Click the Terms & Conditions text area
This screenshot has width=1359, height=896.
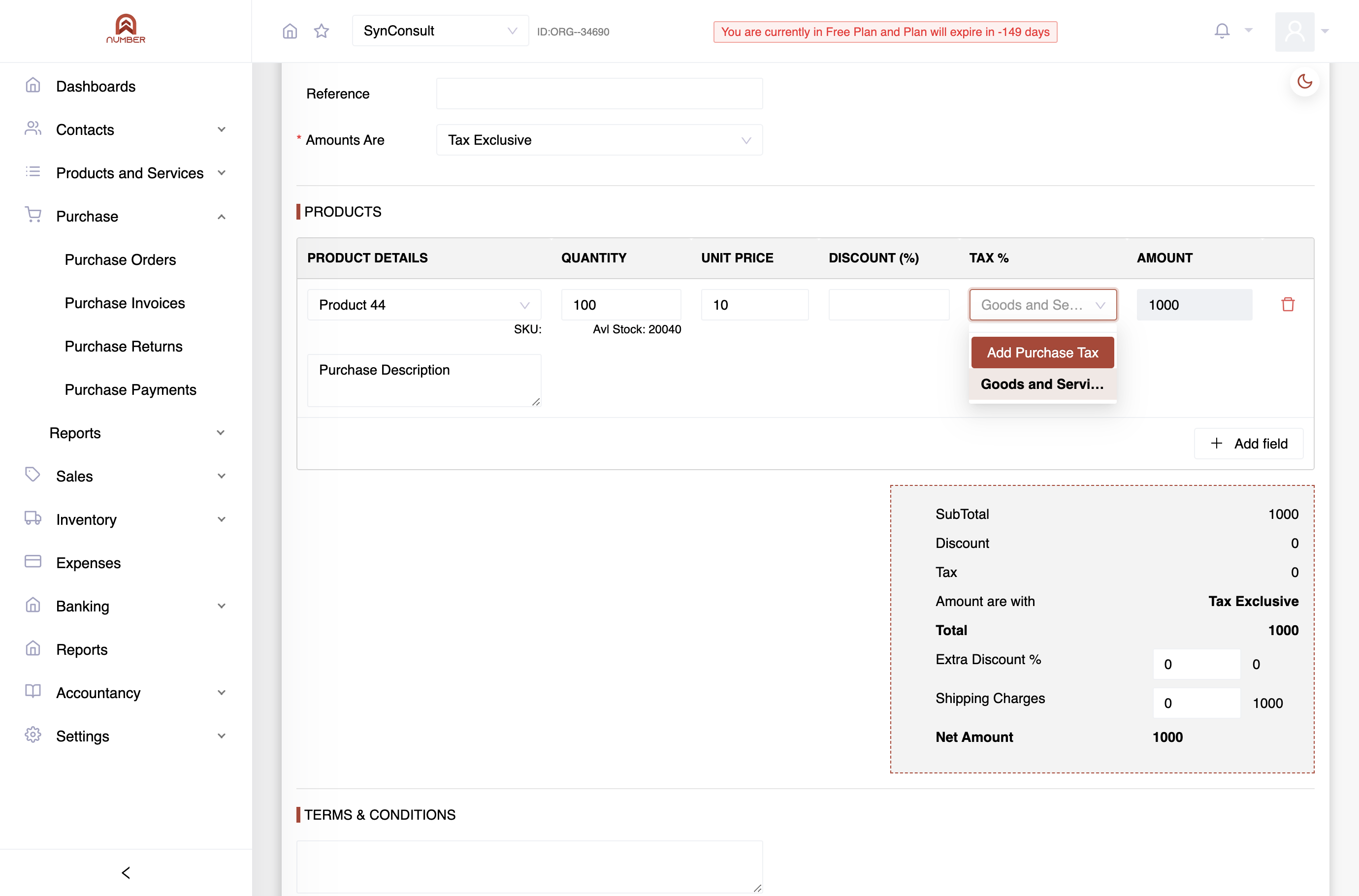pyautogui.click(x=529, y=867)
